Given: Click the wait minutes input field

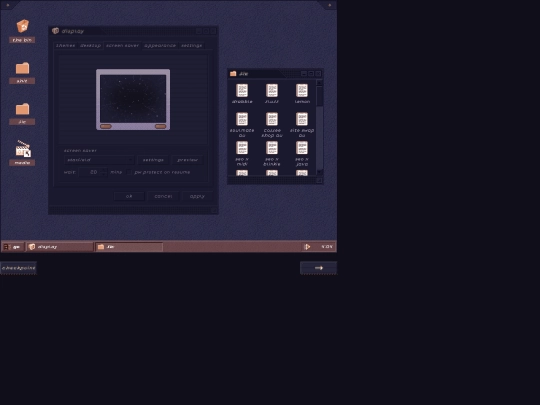Looking at the screenshot, I should 90,172.
